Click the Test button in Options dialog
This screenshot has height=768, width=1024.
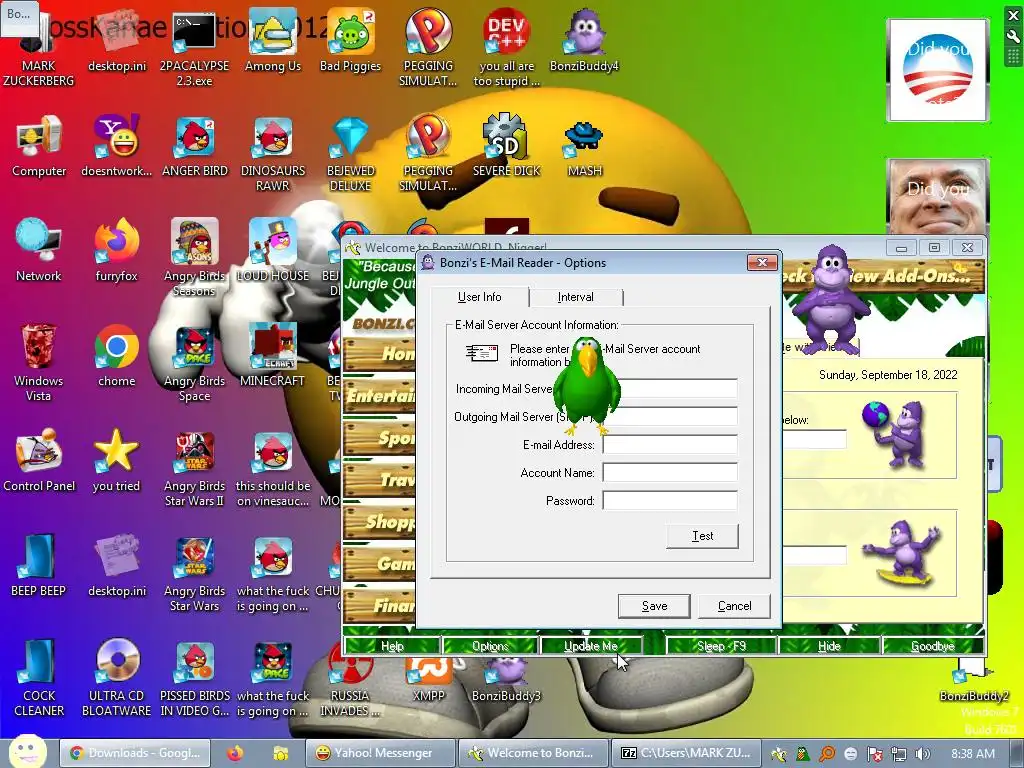coord(702,536)
